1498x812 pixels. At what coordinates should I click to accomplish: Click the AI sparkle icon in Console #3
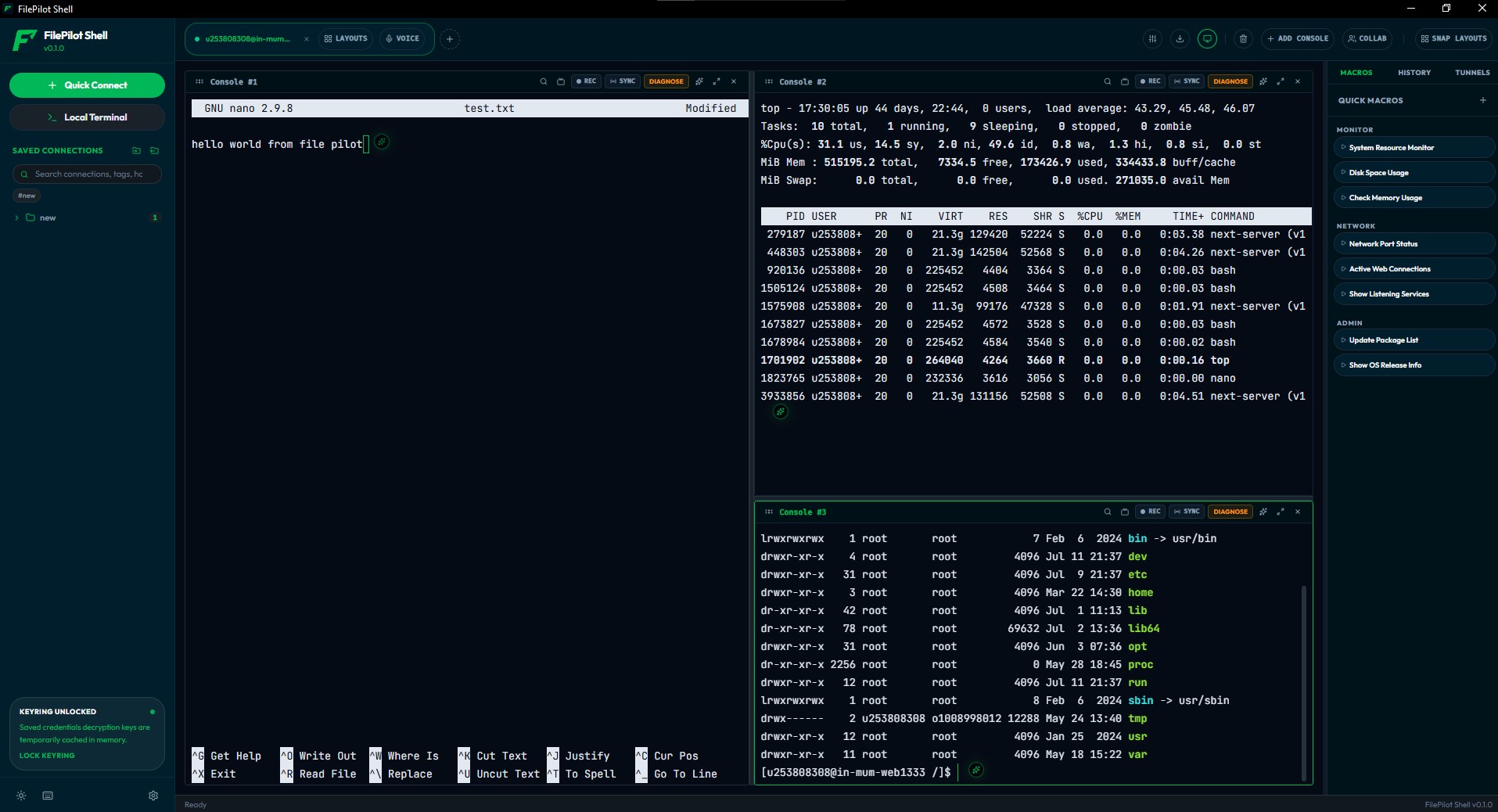pos(1263,512)
